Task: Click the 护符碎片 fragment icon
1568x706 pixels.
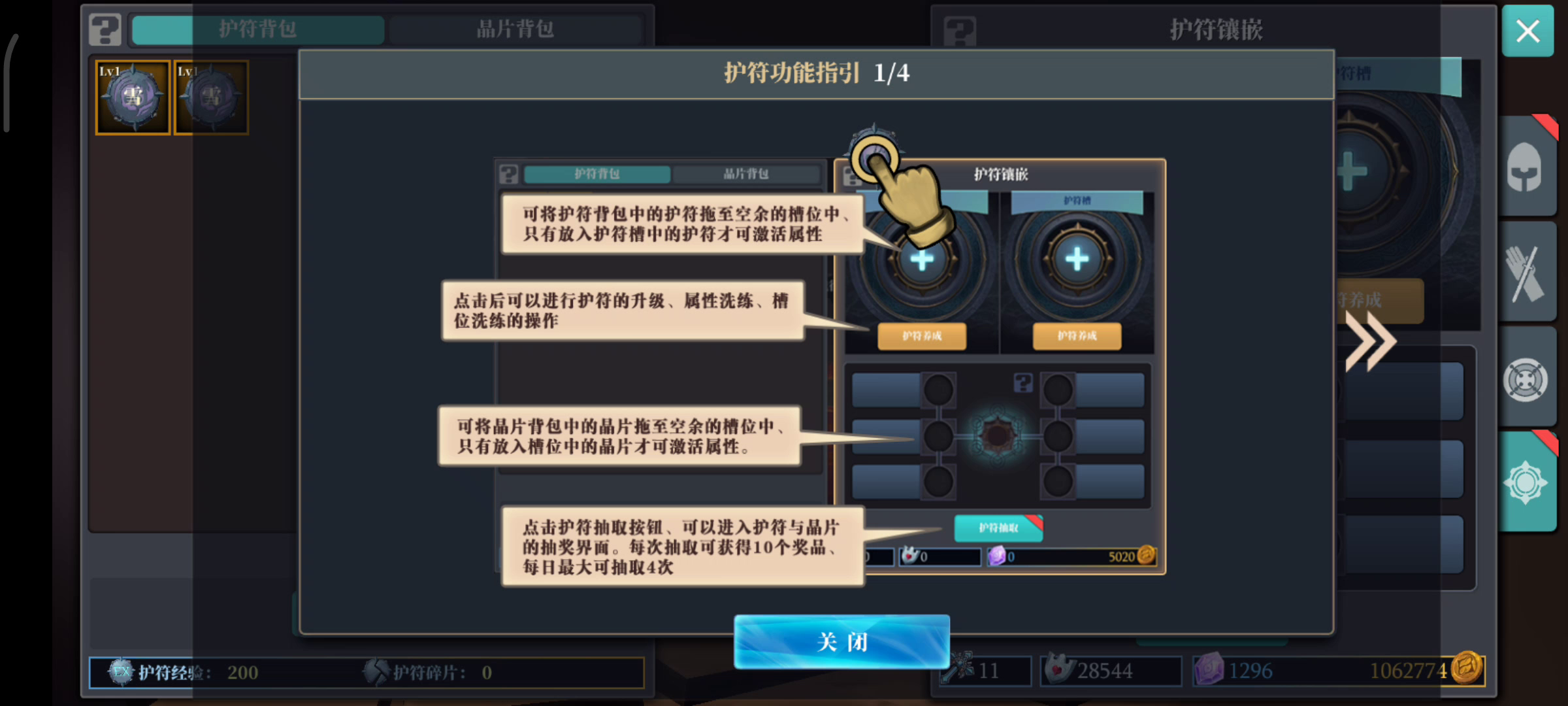Action: click(376, 672)
